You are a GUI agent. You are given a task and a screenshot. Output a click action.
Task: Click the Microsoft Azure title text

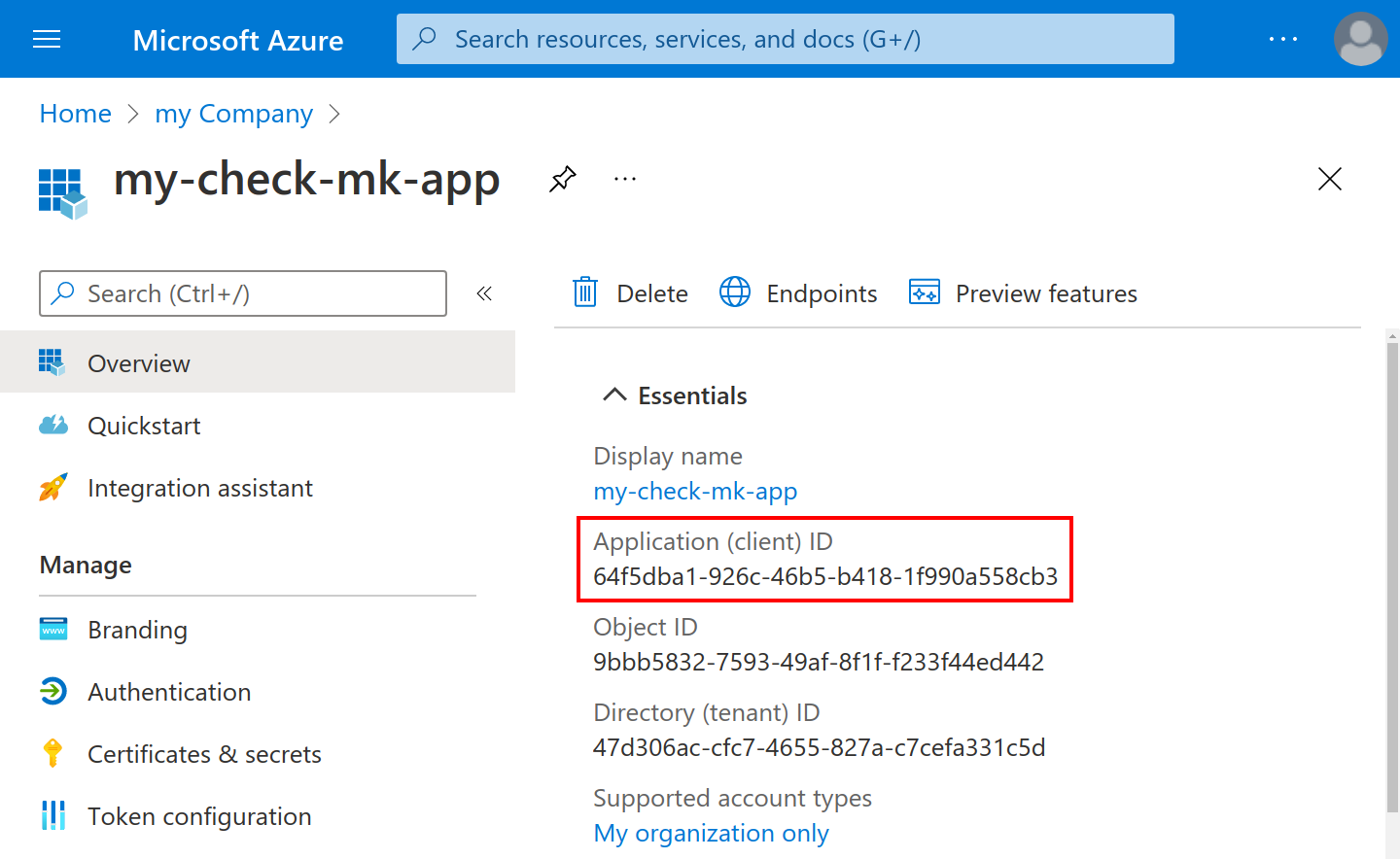pyautogui.click(x=238, y=40)
